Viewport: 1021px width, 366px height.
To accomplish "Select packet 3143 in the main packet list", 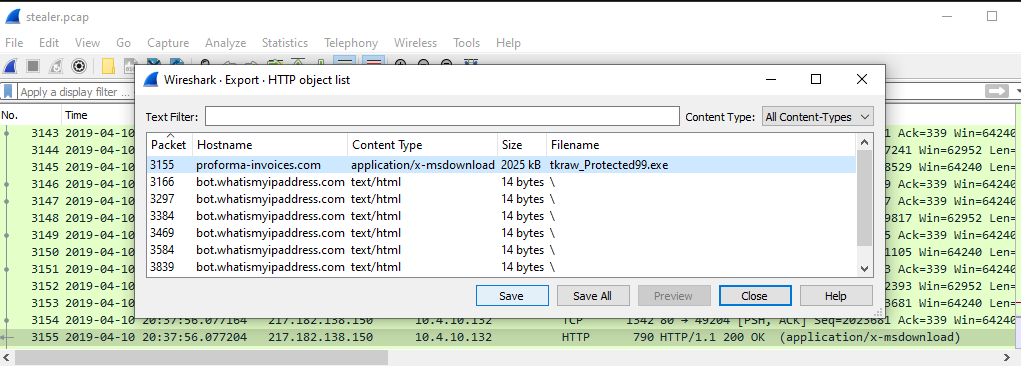I will click(67, 133).
